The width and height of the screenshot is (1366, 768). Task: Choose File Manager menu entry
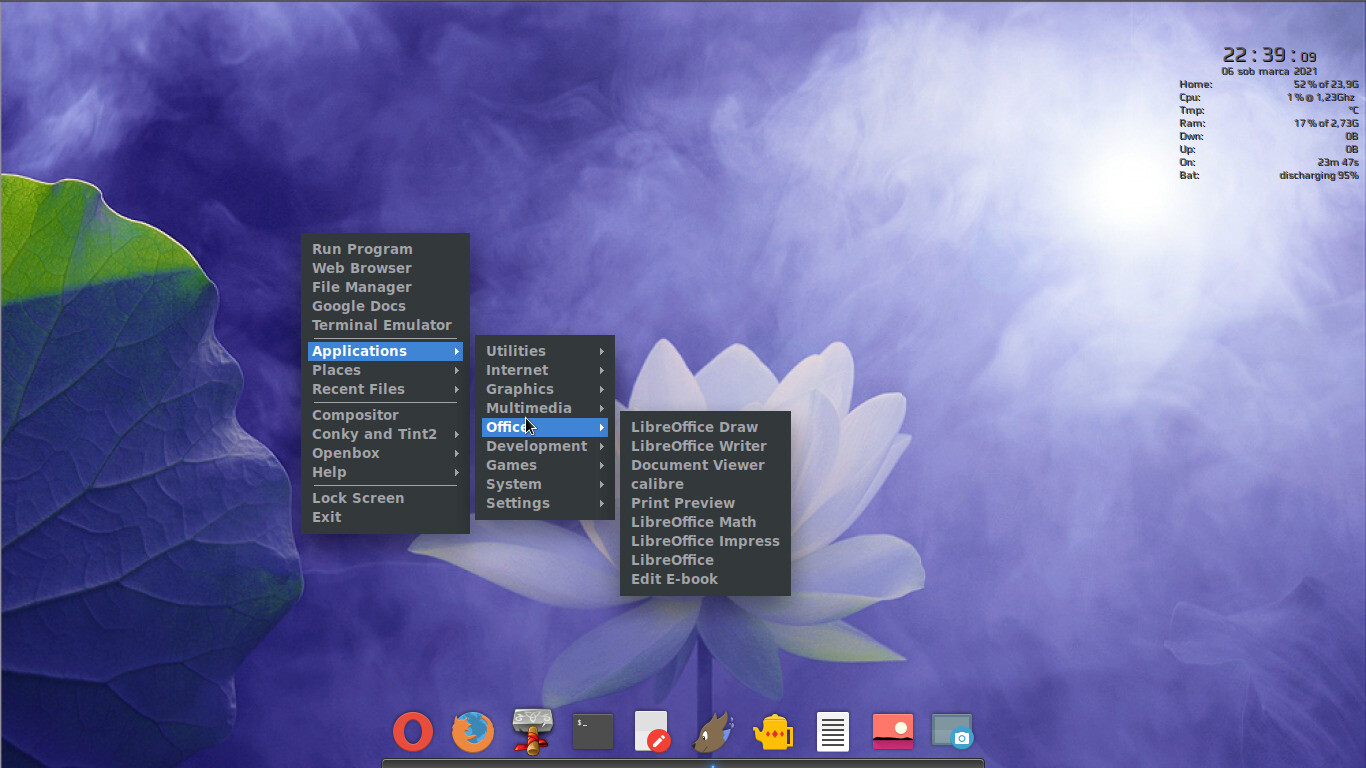[385, 287]
